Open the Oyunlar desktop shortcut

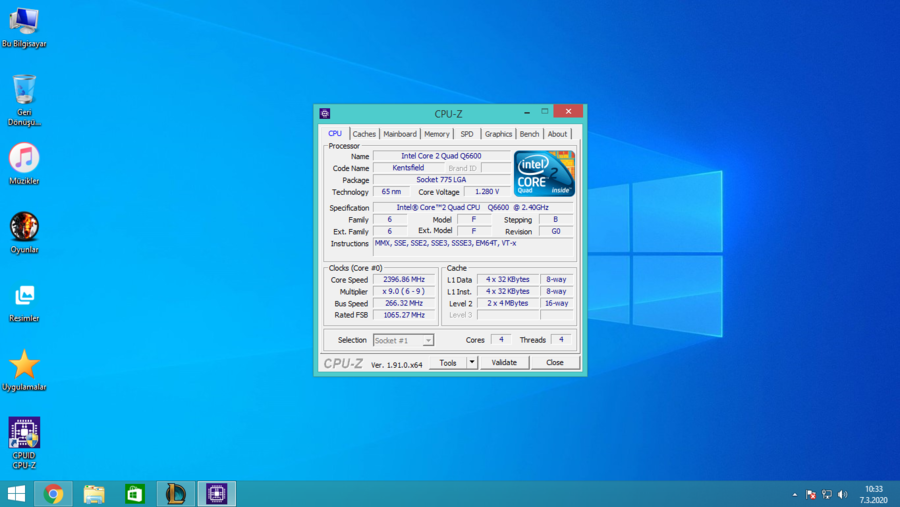pyautogui.click(x=24, y=233)
